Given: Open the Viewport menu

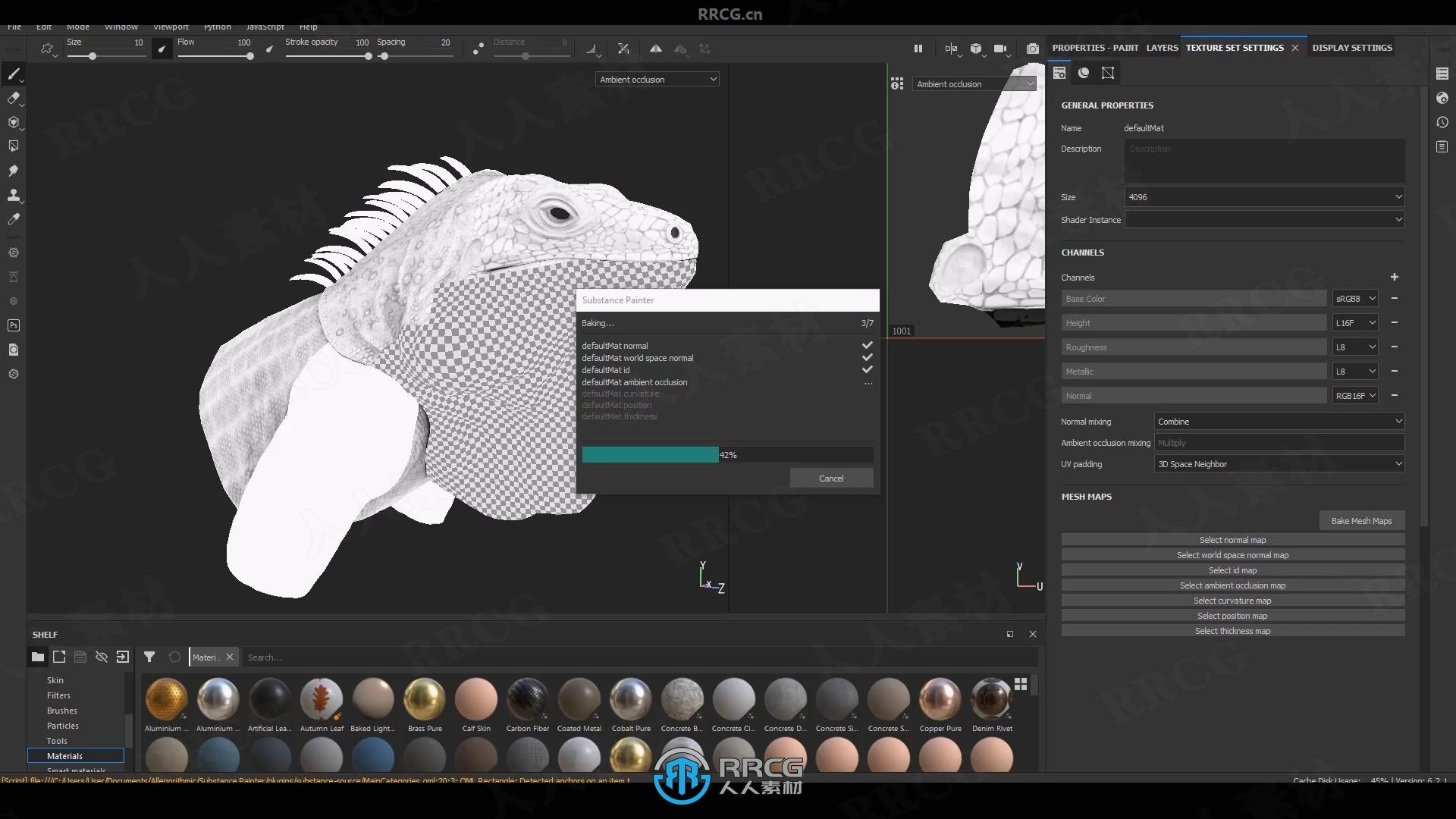Looking at the screenshot, I should point(171,27).
